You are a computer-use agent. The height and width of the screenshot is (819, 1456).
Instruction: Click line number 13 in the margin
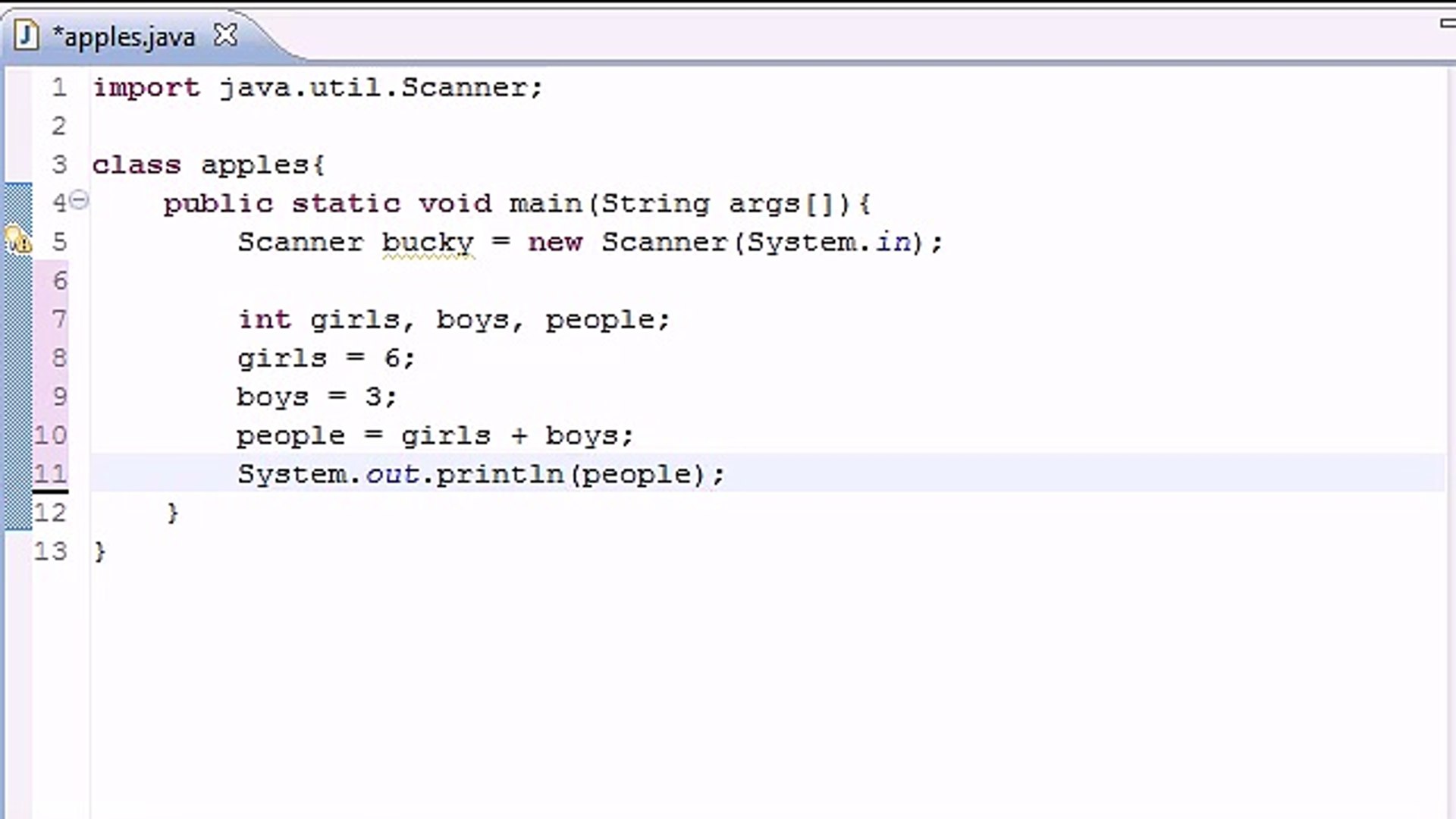(50, 551)
